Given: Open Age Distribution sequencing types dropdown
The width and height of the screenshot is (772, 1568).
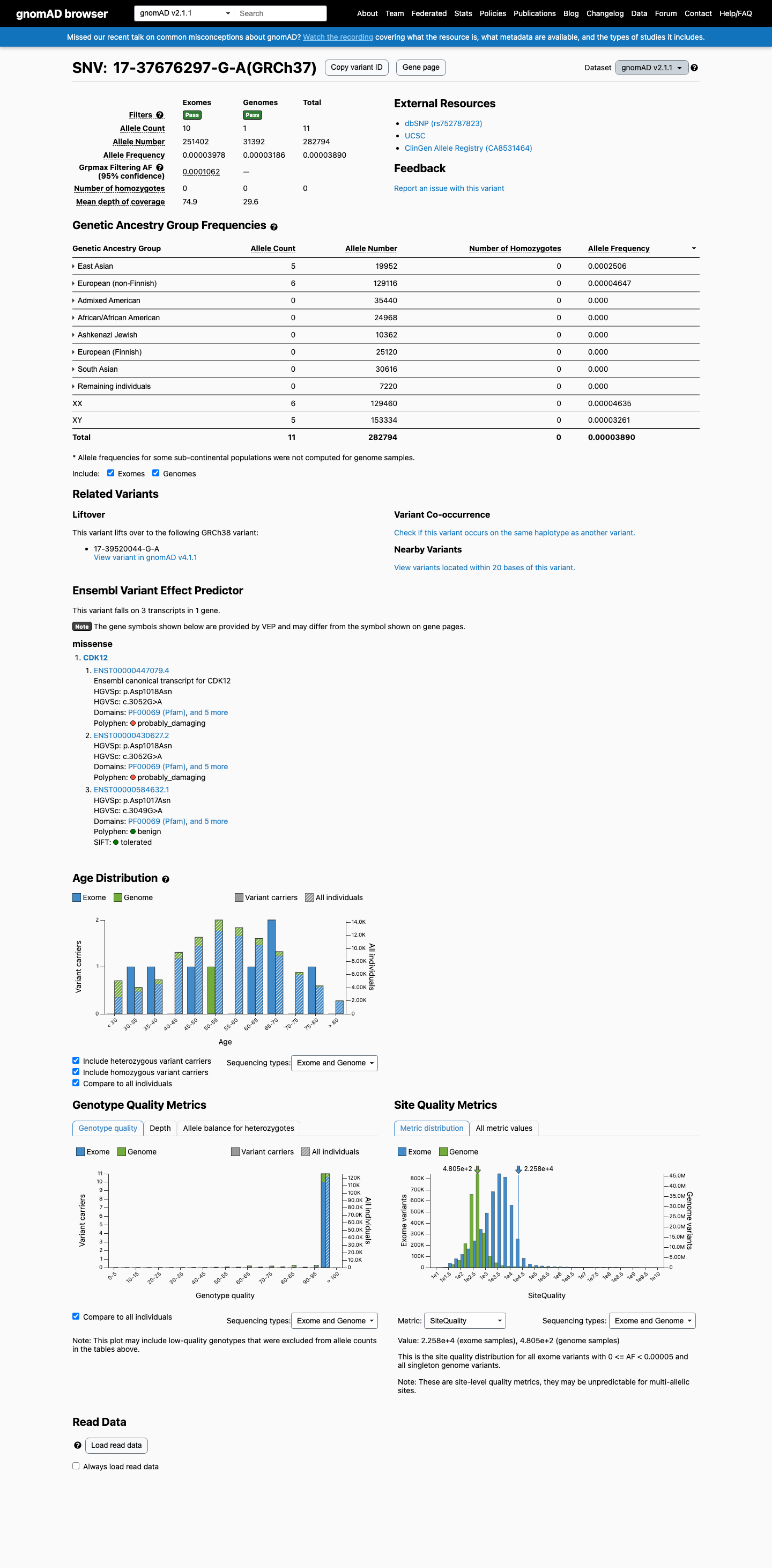Looking at the screenshot, I should pos(334,1063).
